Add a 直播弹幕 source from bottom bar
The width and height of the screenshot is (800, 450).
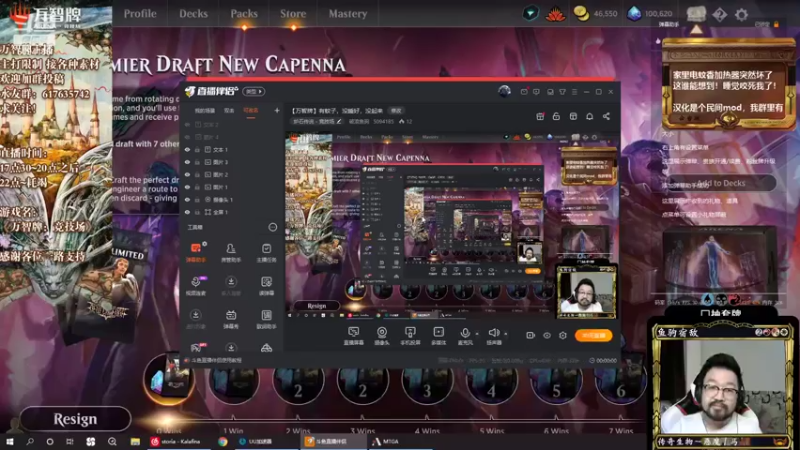point(354,336)
